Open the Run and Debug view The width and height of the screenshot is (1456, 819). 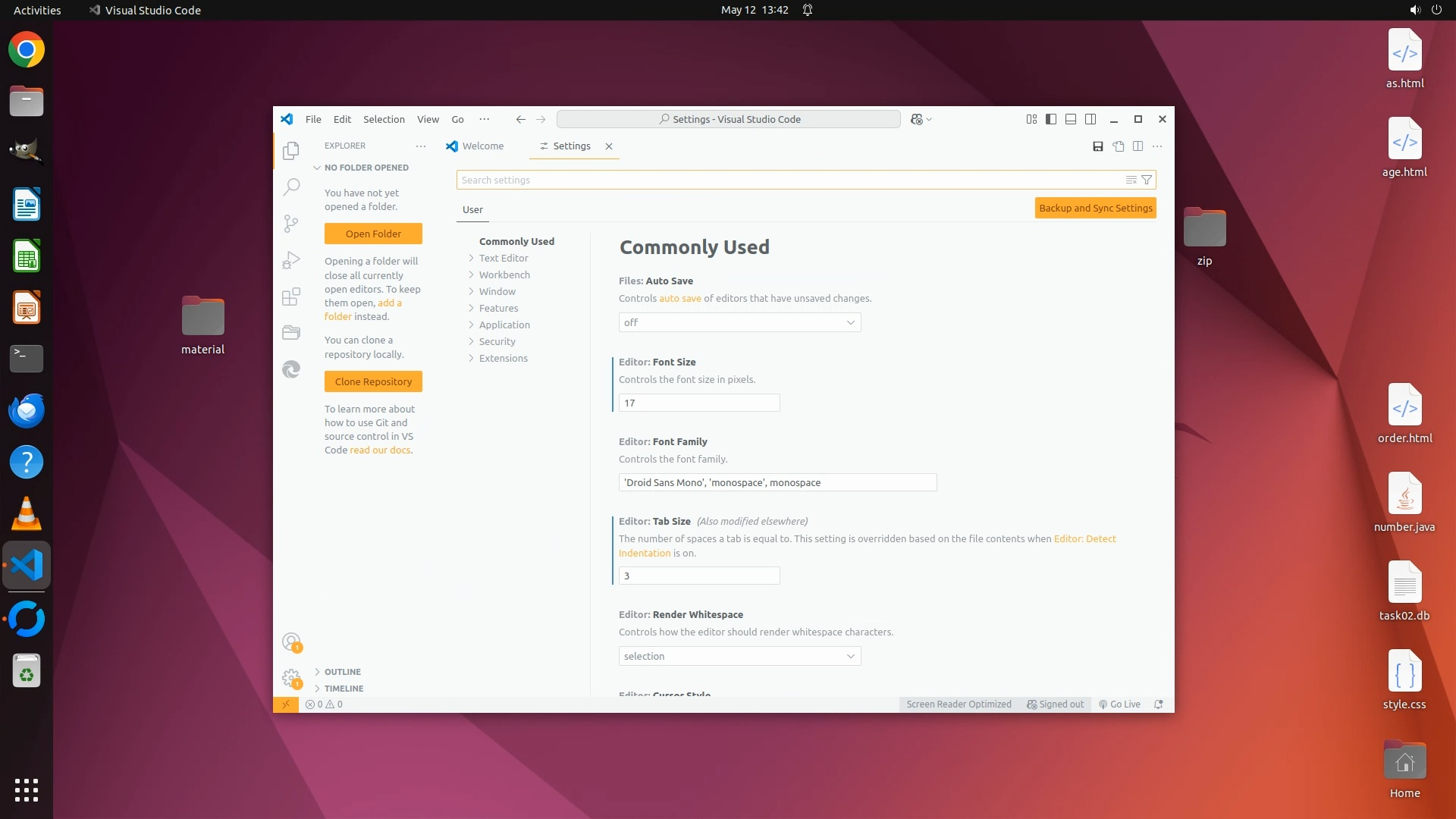click(x=291, y=260)
